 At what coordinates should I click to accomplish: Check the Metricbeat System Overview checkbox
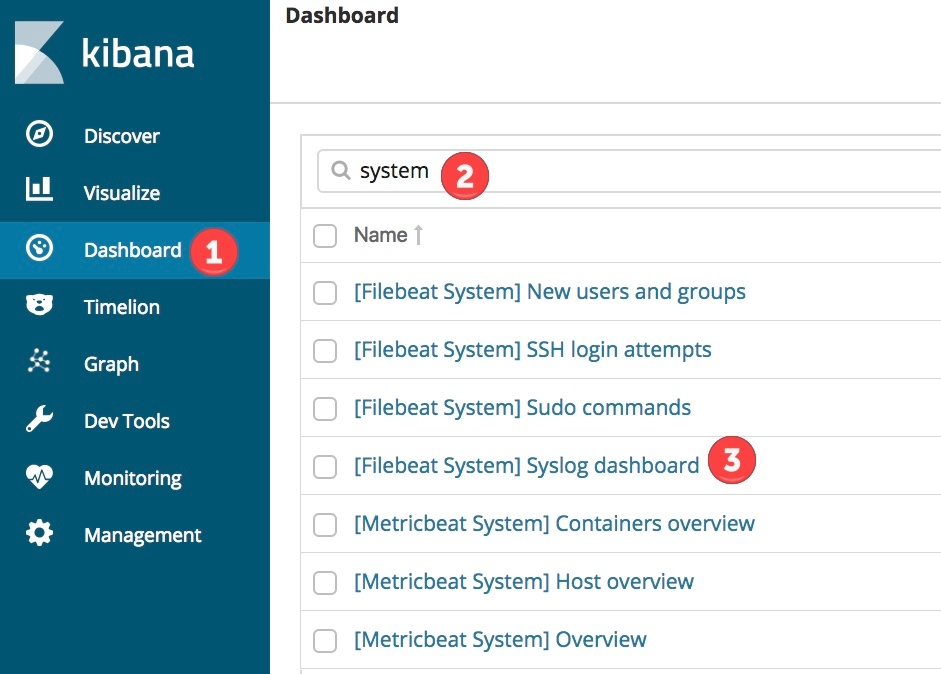coord(325,640)
